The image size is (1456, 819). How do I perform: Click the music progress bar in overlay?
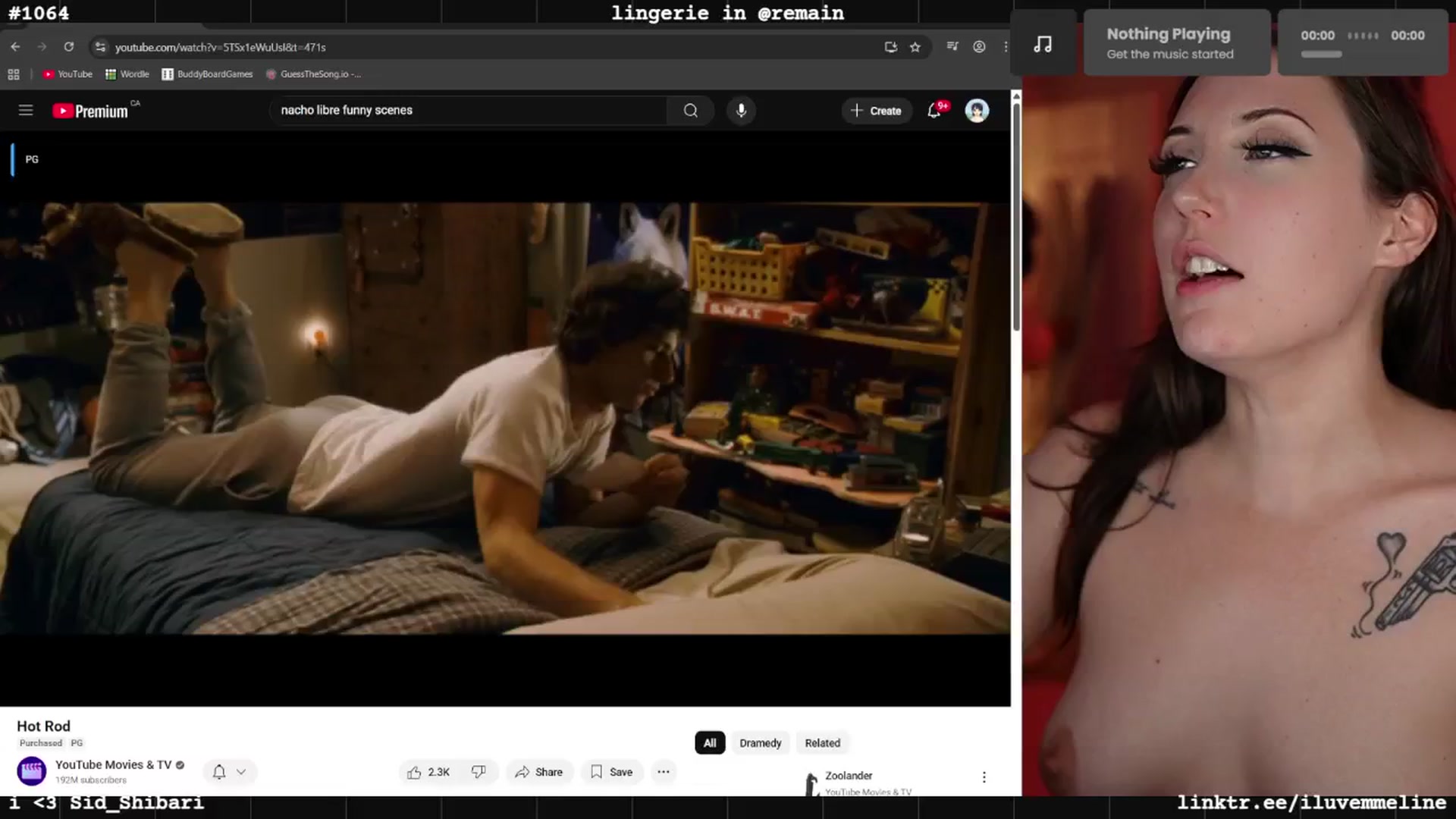point(1322,55)
